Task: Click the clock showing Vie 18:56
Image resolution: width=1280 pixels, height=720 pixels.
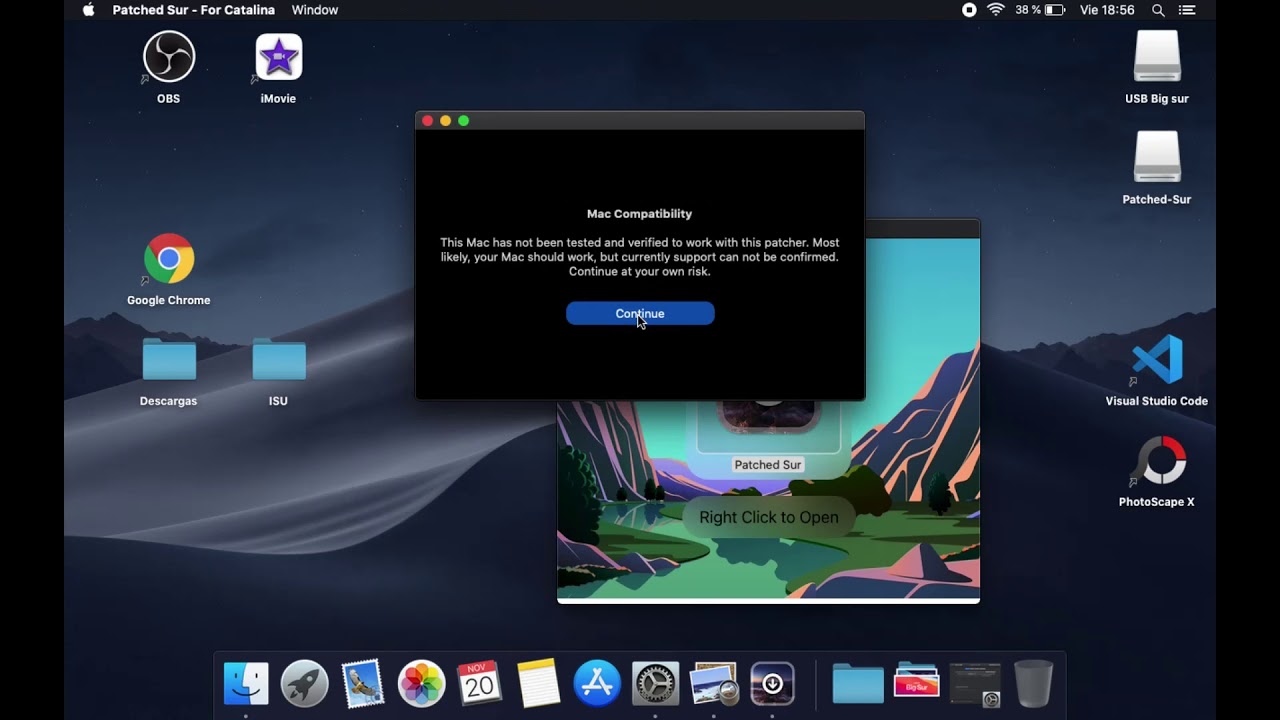Action: point(1107,10)
